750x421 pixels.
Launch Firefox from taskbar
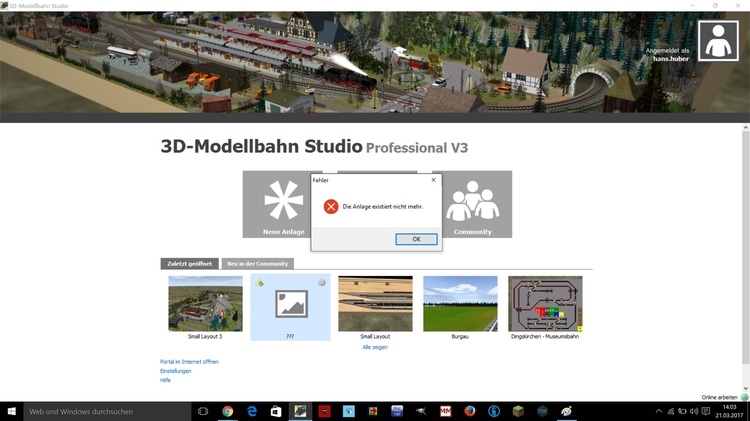click(470, 411)
